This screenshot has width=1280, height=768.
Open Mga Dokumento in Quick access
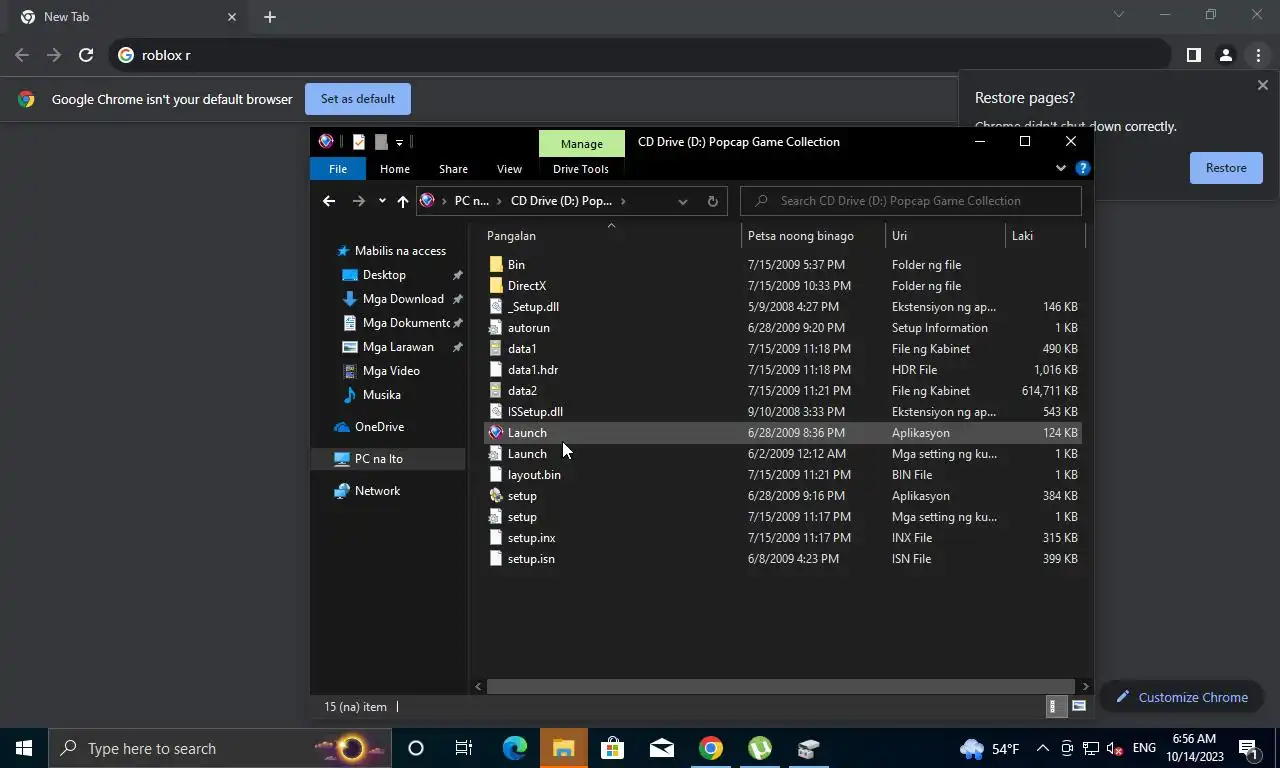406,323
